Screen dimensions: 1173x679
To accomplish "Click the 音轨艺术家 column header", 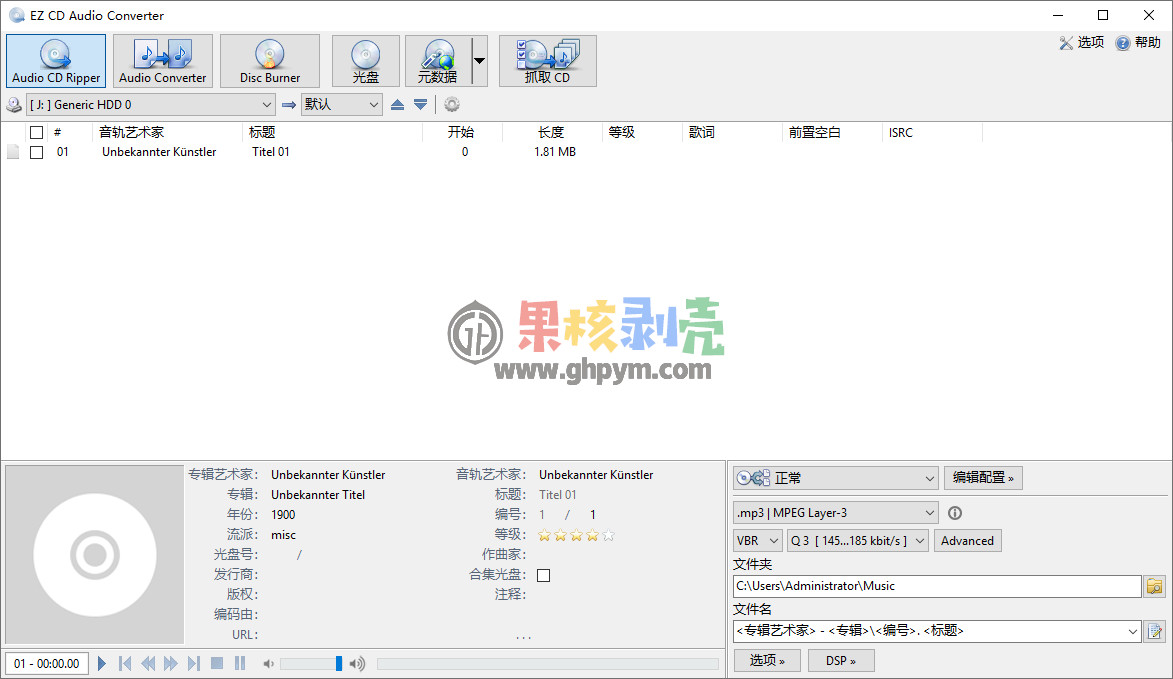I will tap(132, 132).
